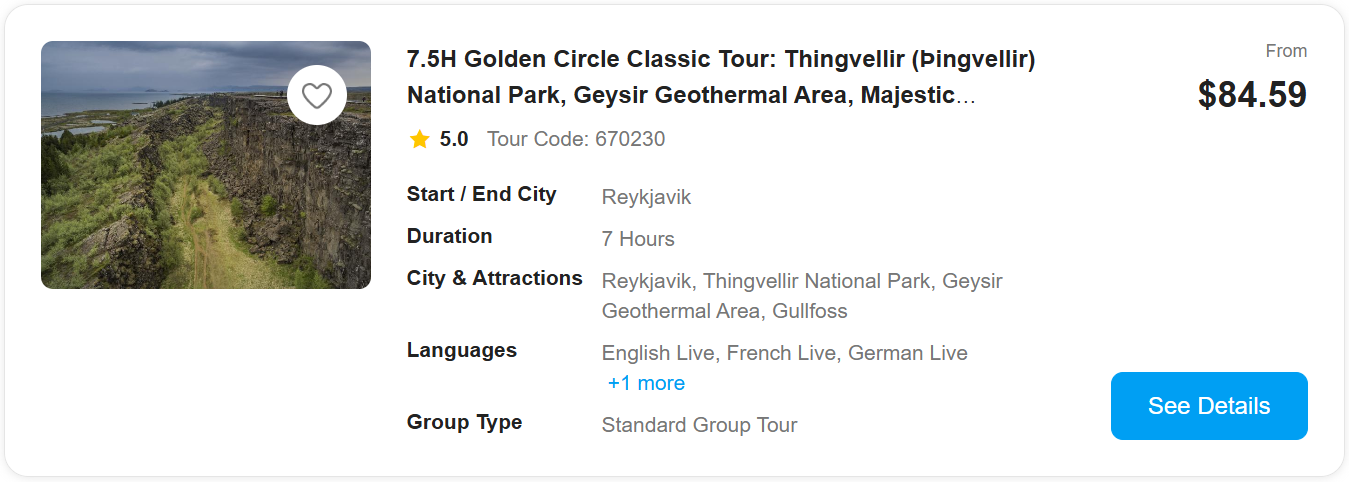Select the Reykjavik start city value
The width and height of the screenshot is (1349, 482).
click(x=646, y=197)
